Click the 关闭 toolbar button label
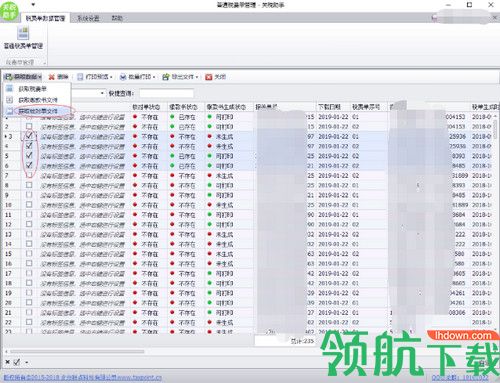The height and width of the screenshot is (383, 500). 220,77
